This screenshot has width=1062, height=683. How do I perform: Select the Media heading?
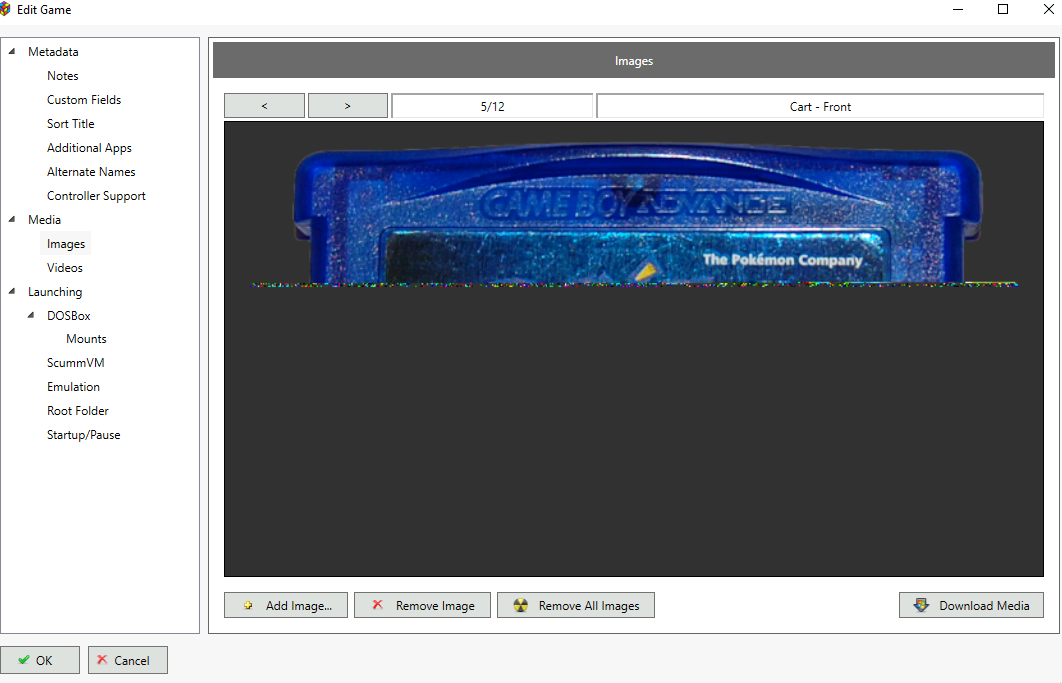[44, 220]
